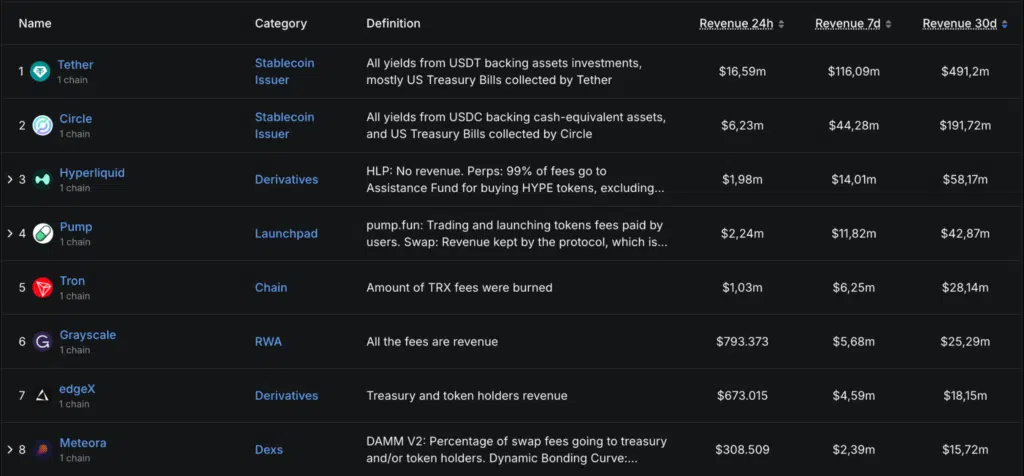Open the Grayscale protocol link

[x=87, y=335]
